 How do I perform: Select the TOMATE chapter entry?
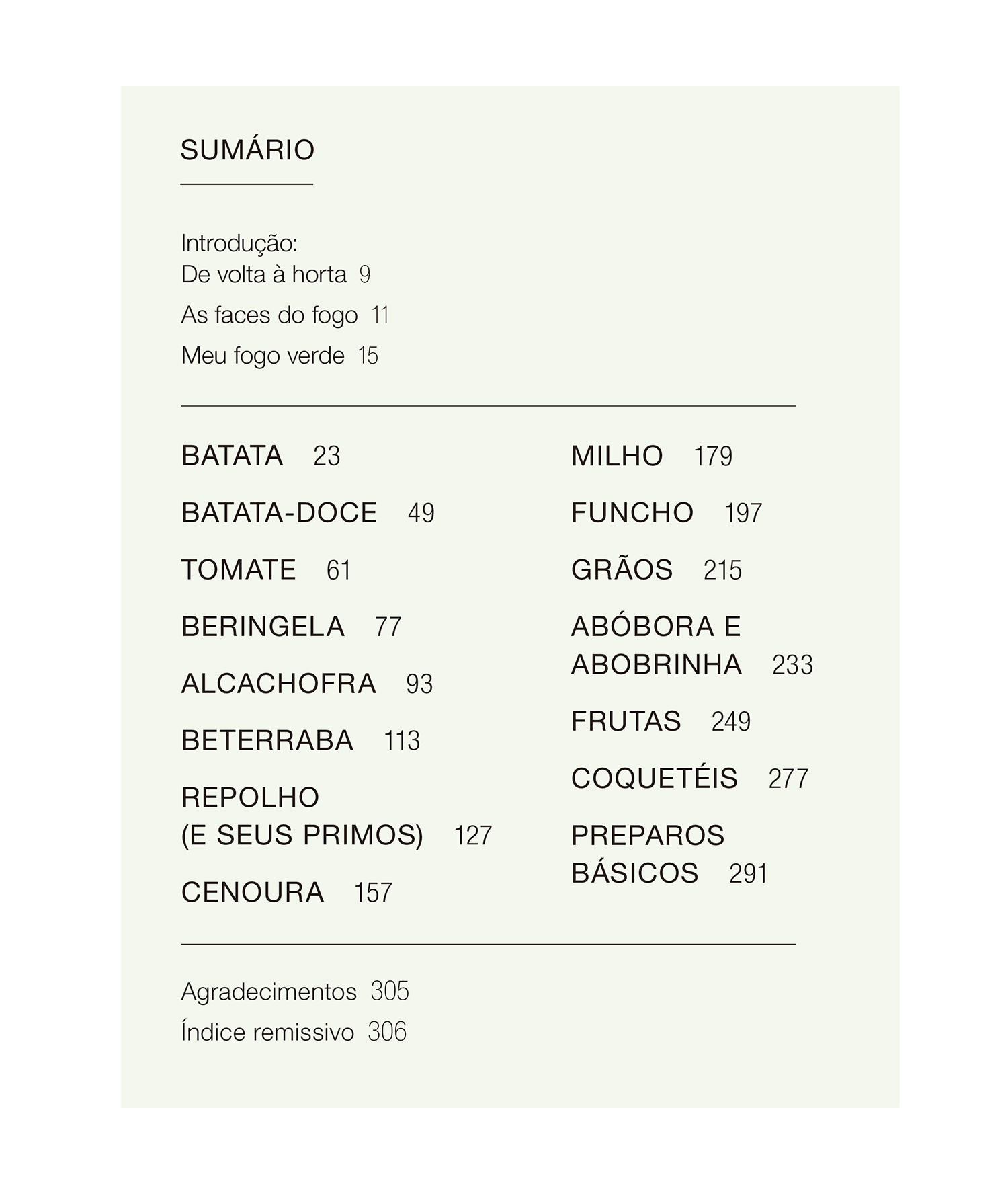tap(239, 570)
